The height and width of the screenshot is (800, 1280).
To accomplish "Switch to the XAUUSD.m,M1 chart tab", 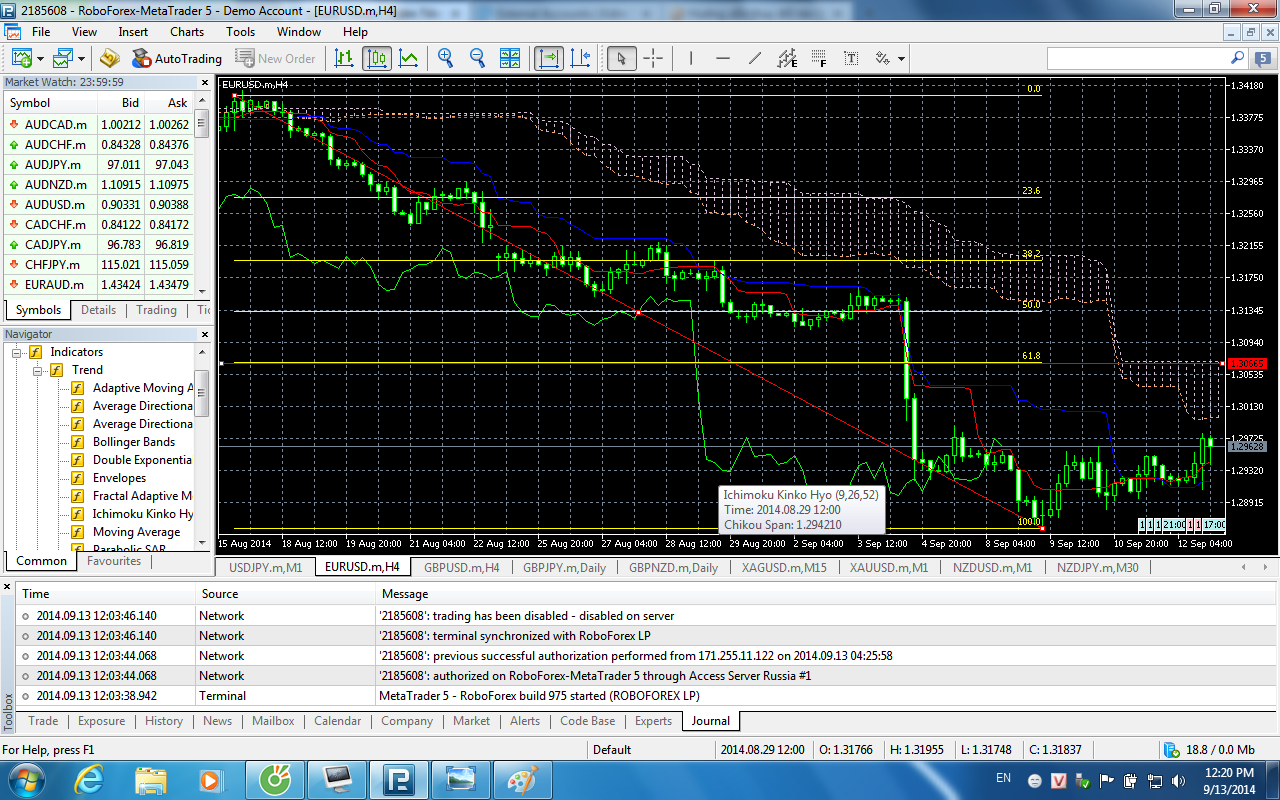I will [889, 567].
